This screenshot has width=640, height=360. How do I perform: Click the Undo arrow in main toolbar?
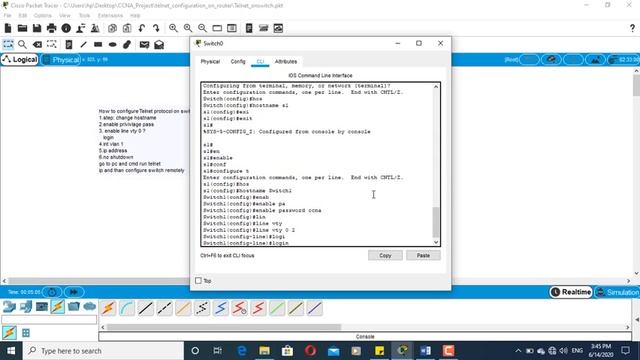[x=142, y=28]
